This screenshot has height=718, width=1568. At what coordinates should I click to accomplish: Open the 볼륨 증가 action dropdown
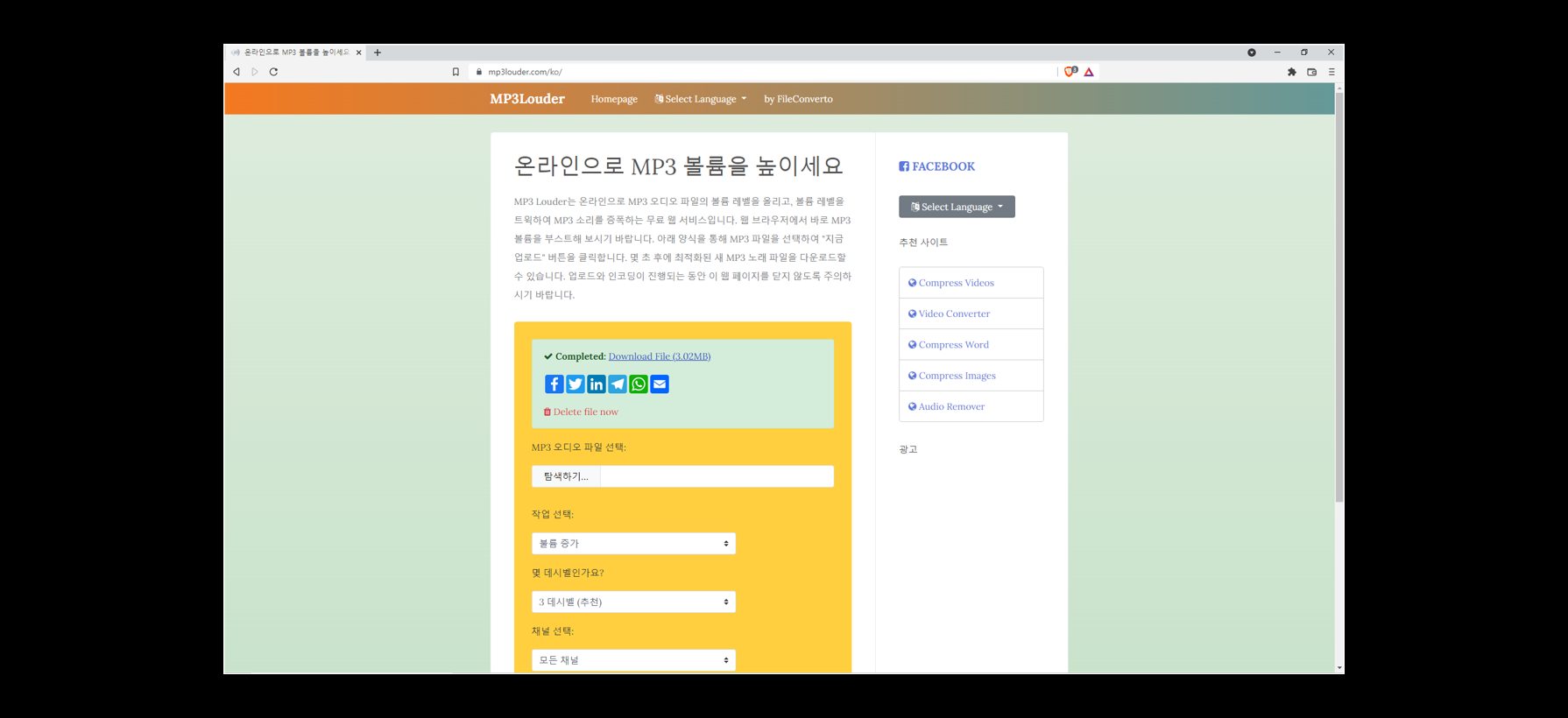(633, 543)
